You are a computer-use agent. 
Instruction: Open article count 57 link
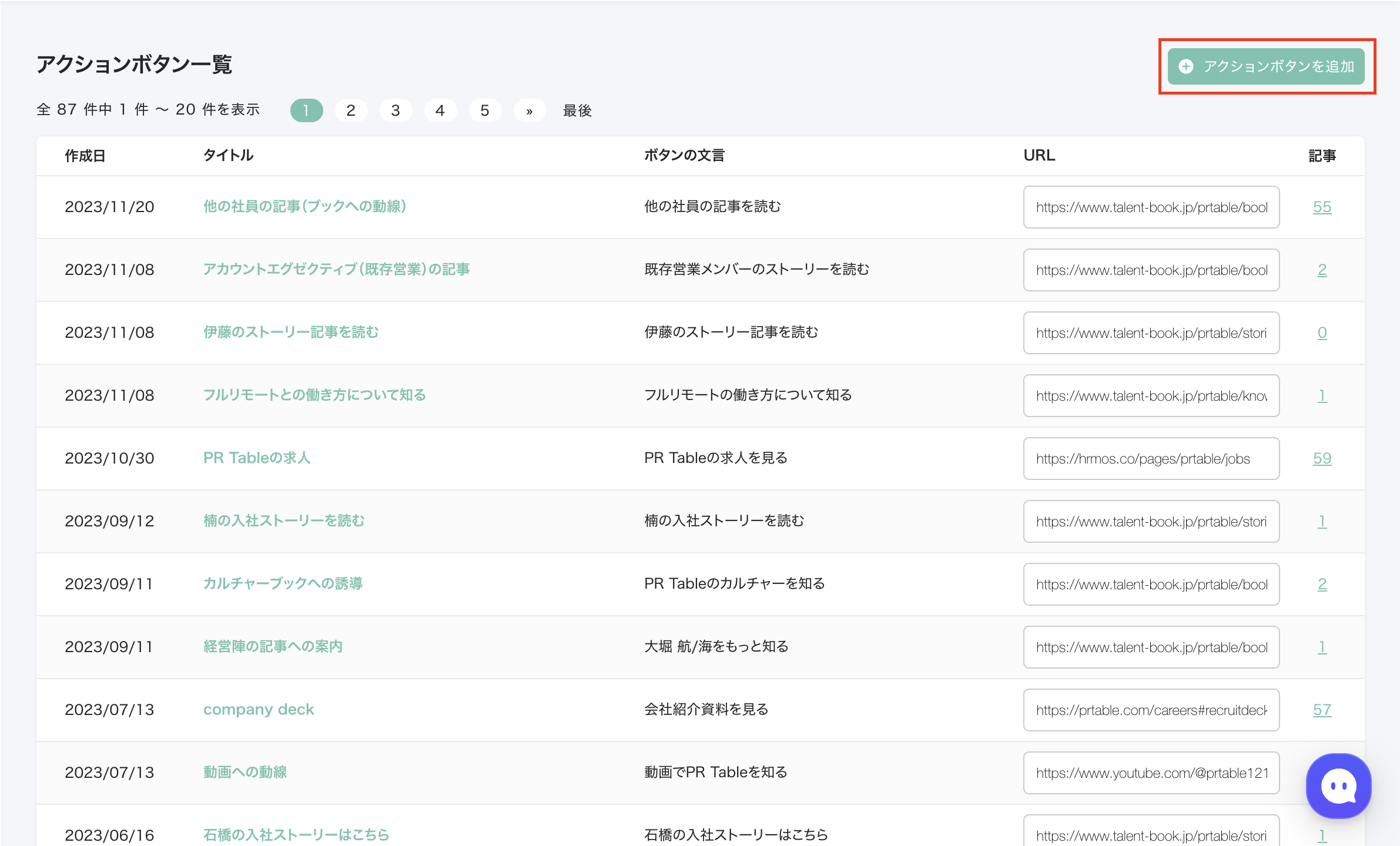click(x=1322, y=710)
